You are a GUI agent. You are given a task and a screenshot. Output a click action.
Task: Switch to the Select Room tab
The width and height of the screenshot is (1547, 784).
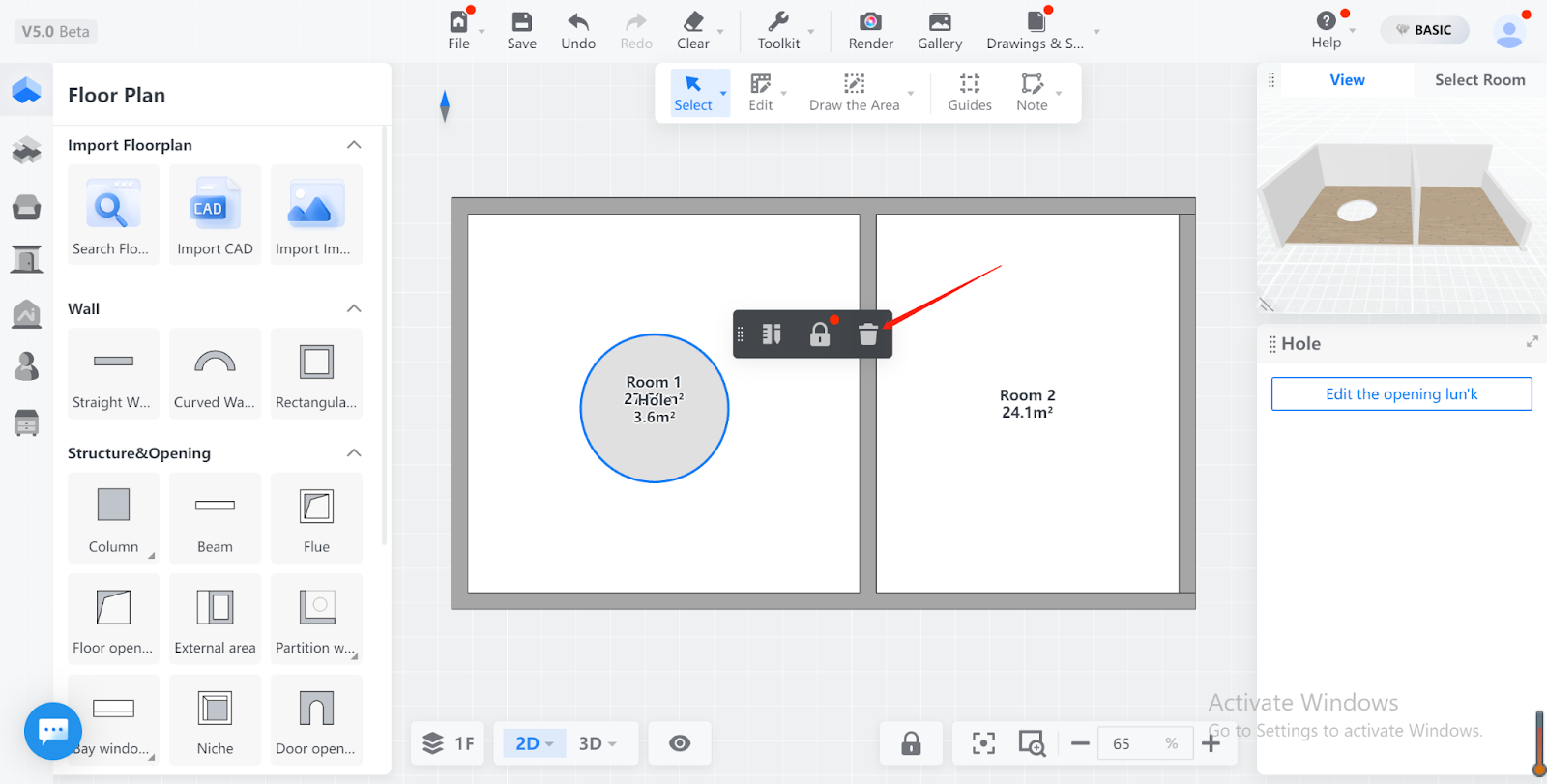click(1479, 80)
